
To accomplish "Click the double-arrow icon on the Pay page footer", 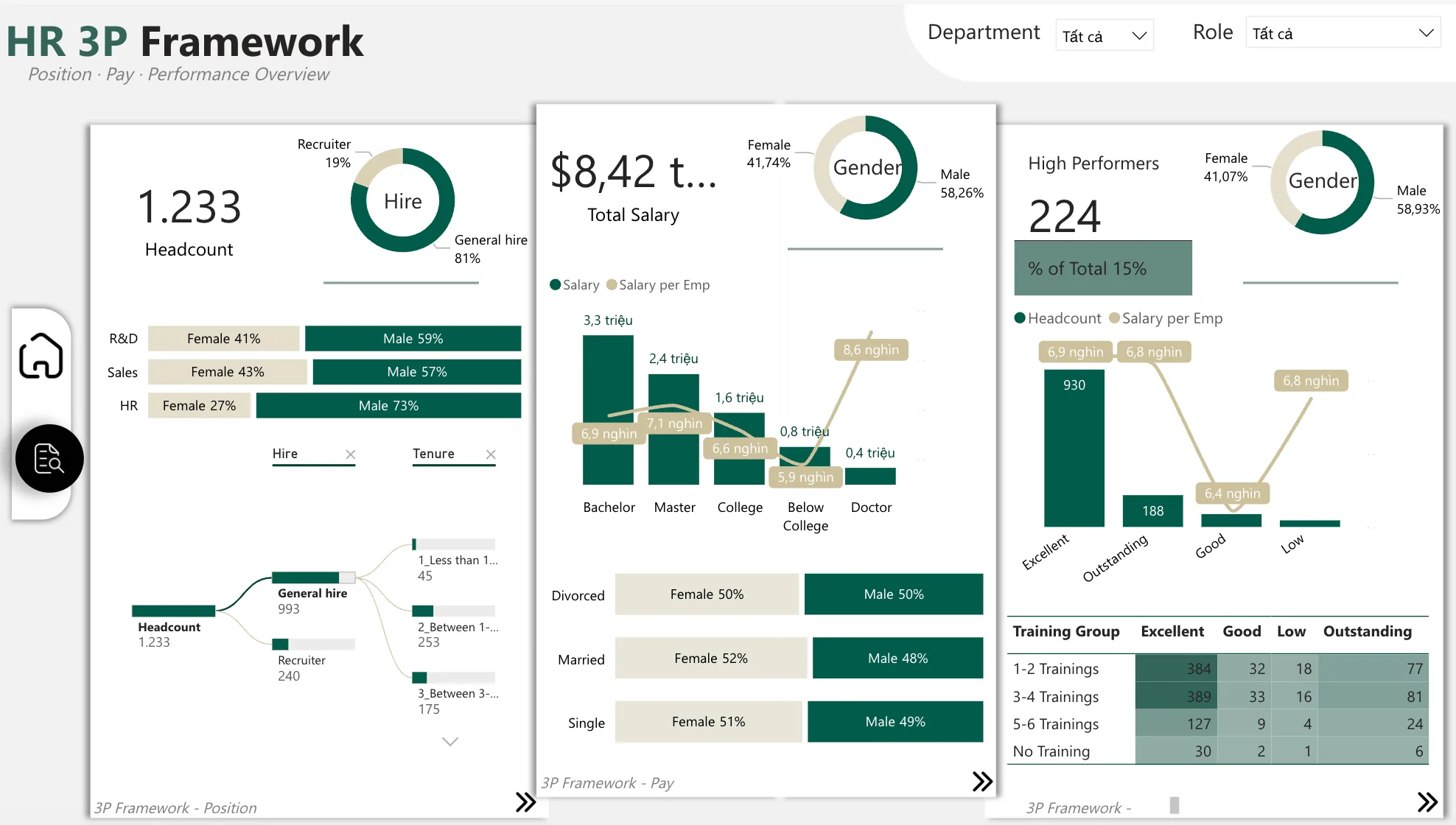I will [981, 782].
